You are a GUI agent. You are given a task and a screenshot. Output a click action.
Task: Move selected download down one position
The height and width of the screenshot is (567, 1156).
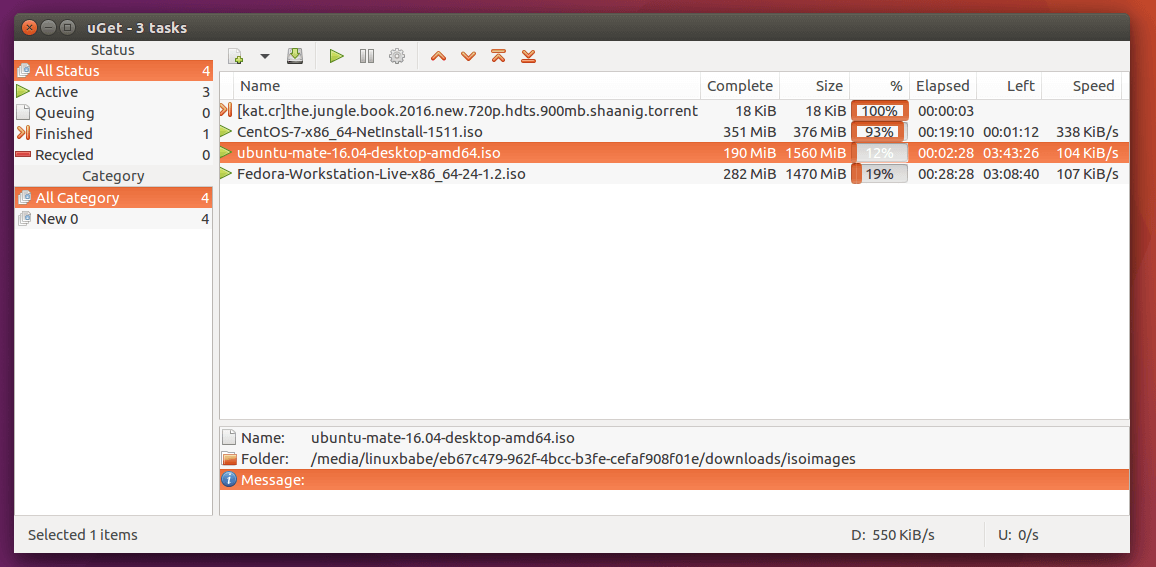tap(468, 56)
